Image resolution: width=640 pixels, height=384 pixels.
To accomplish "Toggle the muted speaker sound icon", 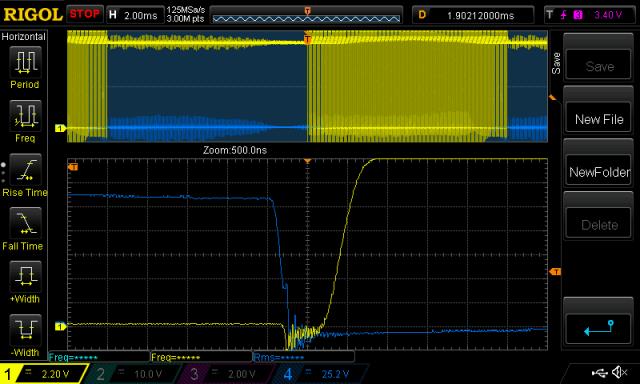I will [x=620, y=372].
